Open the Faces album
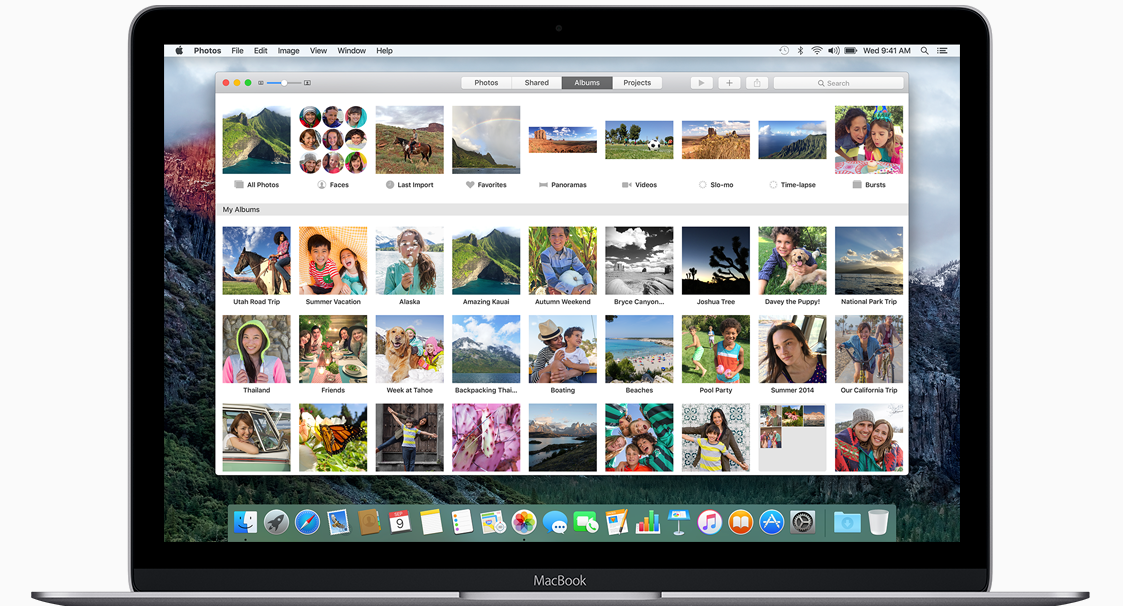The height and width of the screenshot is (606, 1123). (x=333, y=140)
